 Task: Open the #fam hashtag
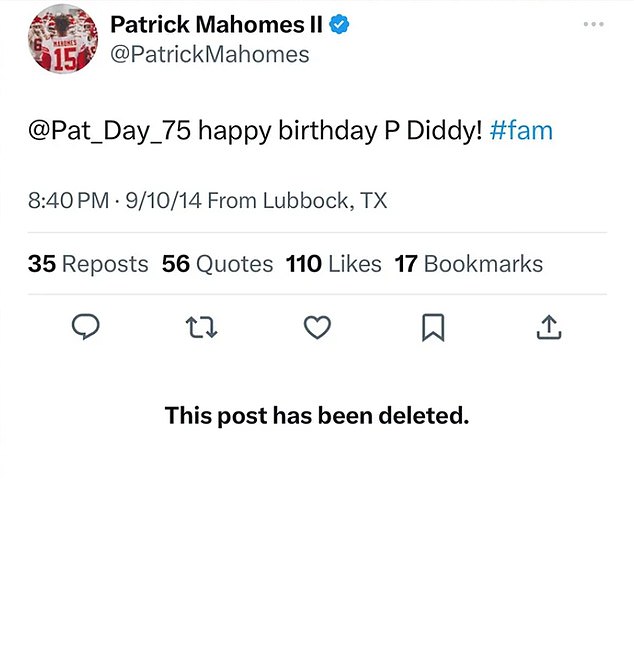tap(521, 131)
